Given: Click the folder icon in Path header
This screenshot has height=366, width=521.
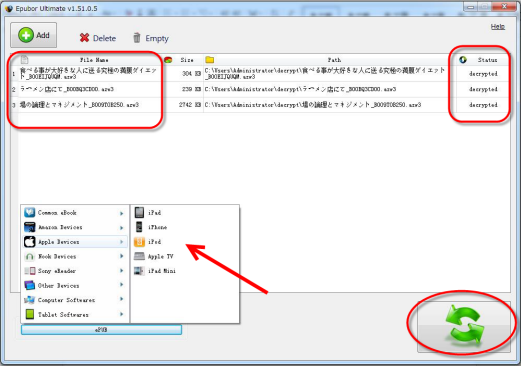Looking at the screenshot, I should pos(210,60).
